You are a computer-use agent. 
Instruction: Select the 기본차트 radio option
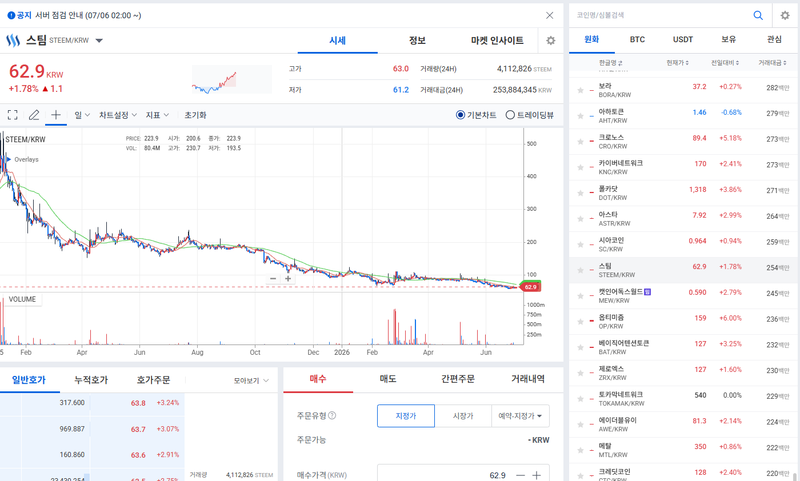click(x=476, y=115)
